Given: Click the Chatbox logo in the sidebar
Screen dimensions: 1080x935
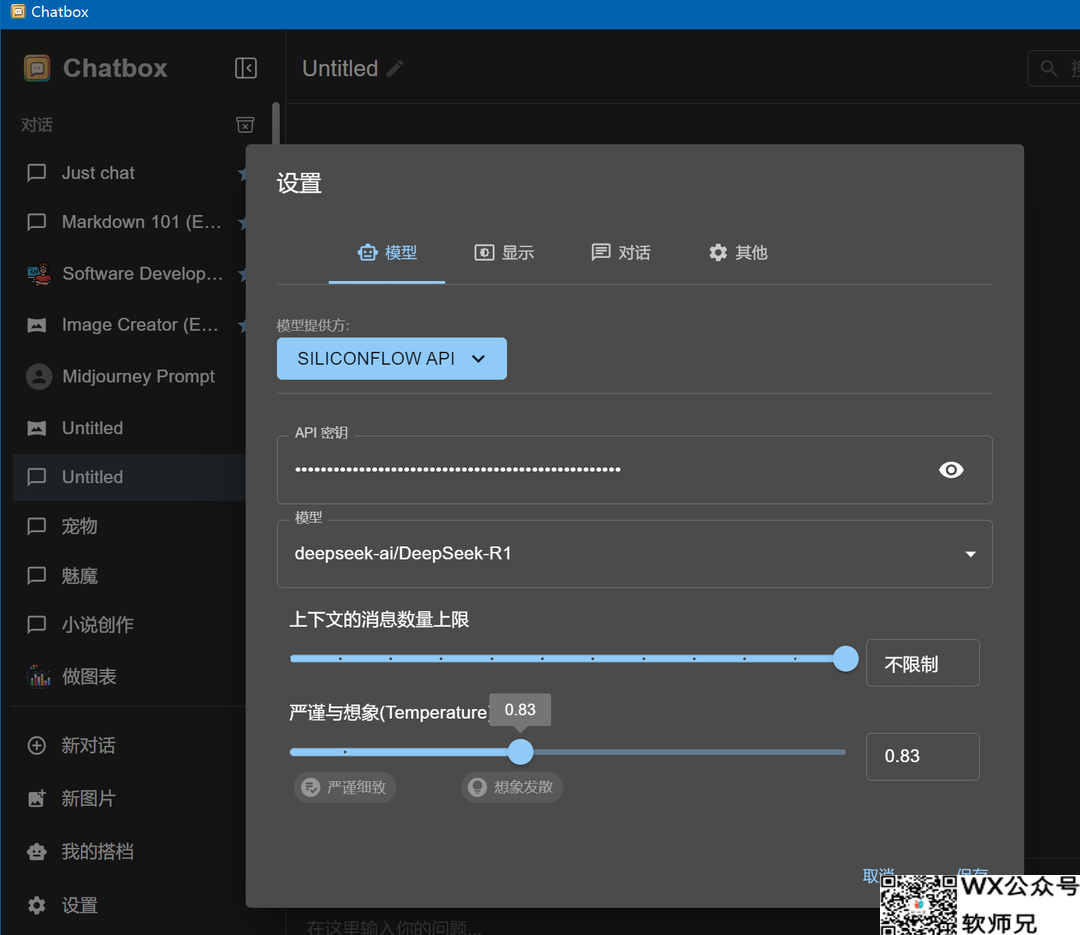Looking at the screenshot, I should coord(37,68).
